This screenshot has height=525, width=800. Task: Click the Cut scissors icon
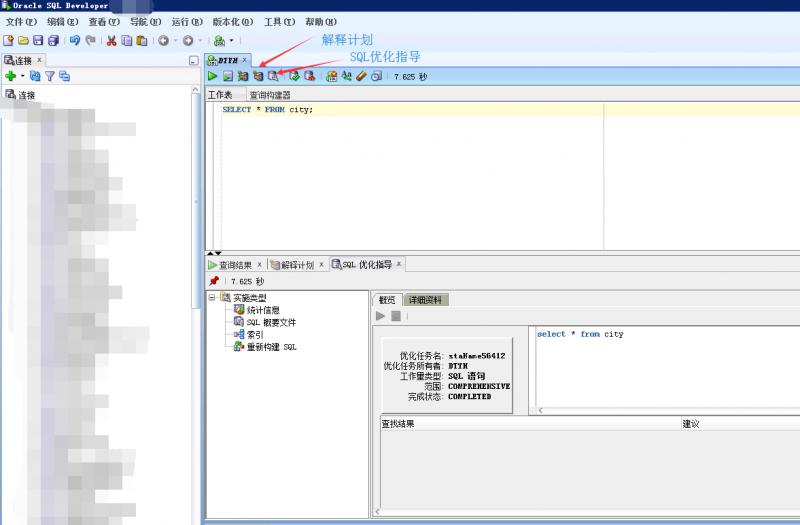[111, 40]
